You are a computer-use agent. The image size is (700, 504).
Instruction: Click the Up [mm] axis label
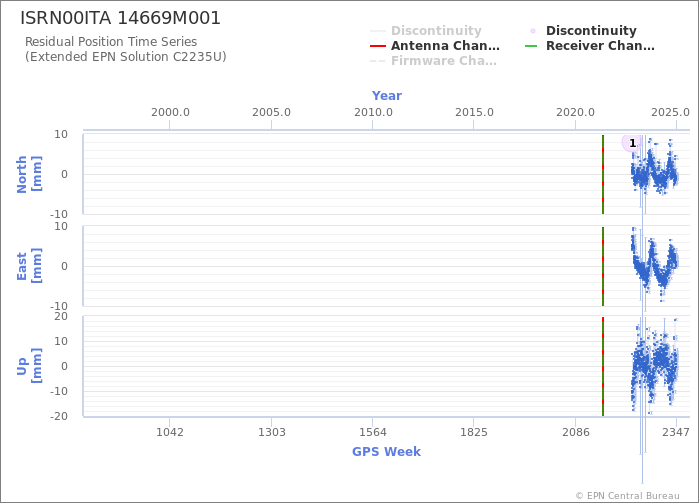[29, 367]
